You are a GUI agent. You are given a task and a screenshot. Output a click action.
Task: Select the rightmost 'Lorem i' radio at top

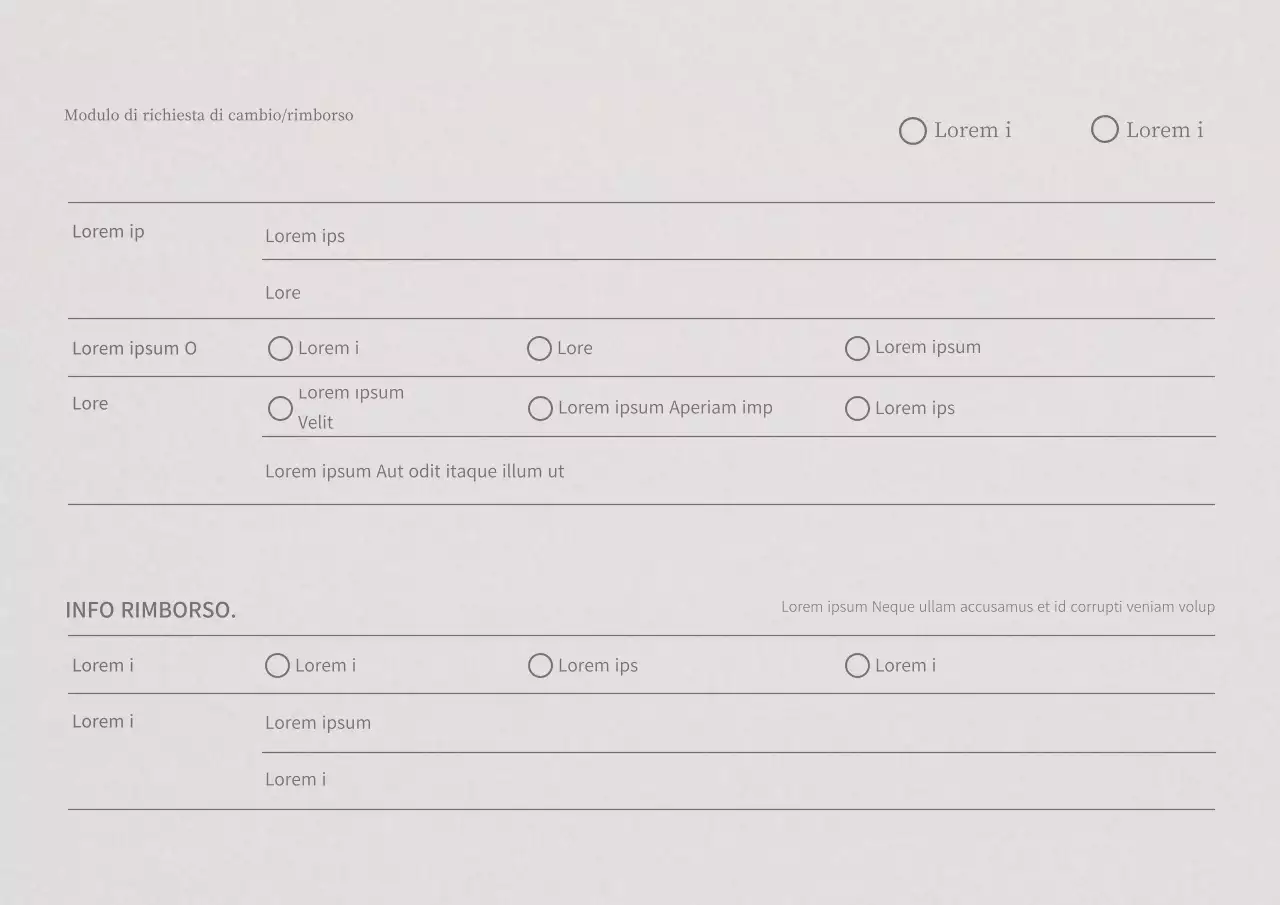click(x=1104, y=130)
